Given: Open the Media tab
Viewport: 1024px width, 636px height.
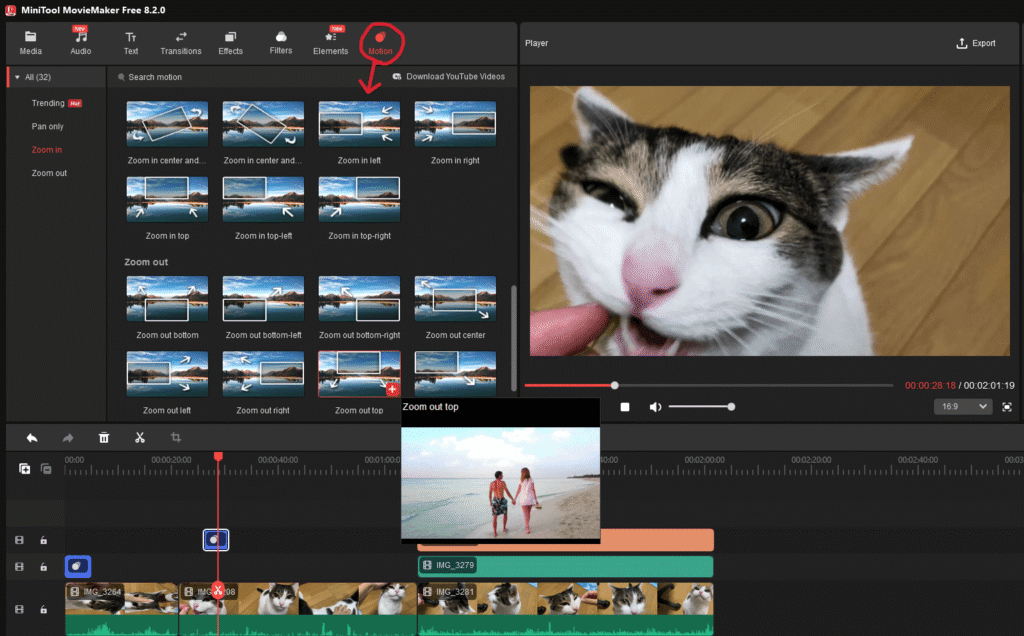Looking at the screenshot, I should (30, 42).
